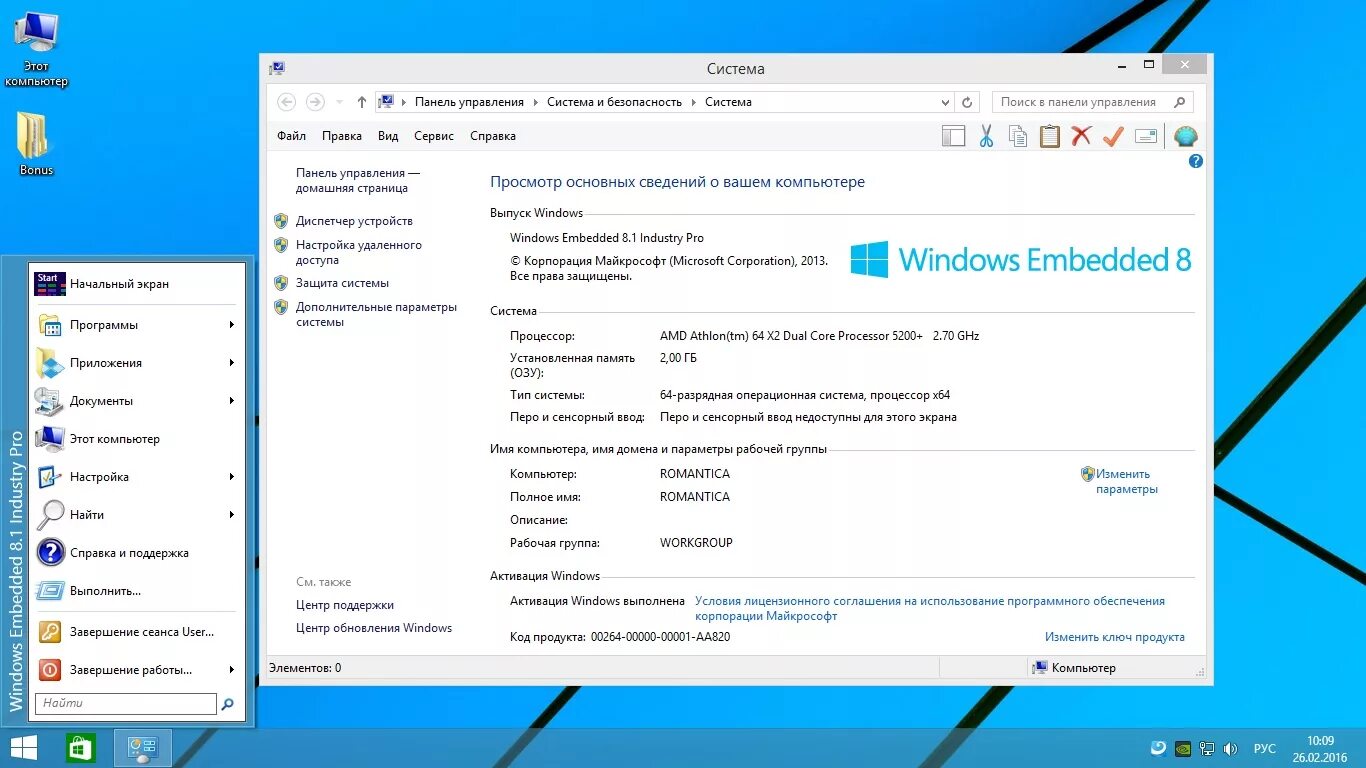Expand the Программы submenu arrow
1366x768 pixels.
click(x=231, y=325)
